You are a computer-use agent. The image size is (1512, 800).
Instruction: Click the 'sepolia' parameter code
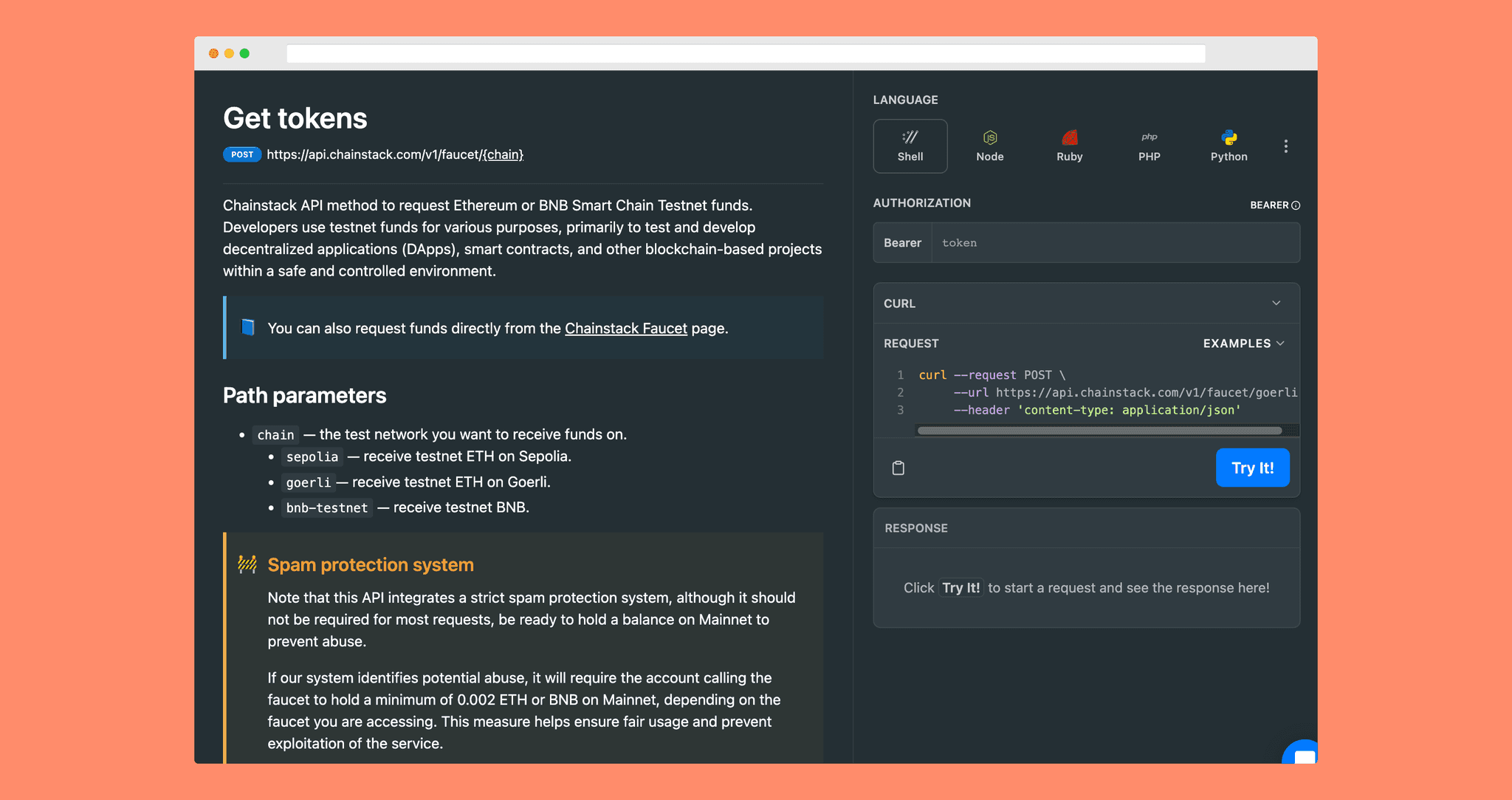[x=312, y=457]
